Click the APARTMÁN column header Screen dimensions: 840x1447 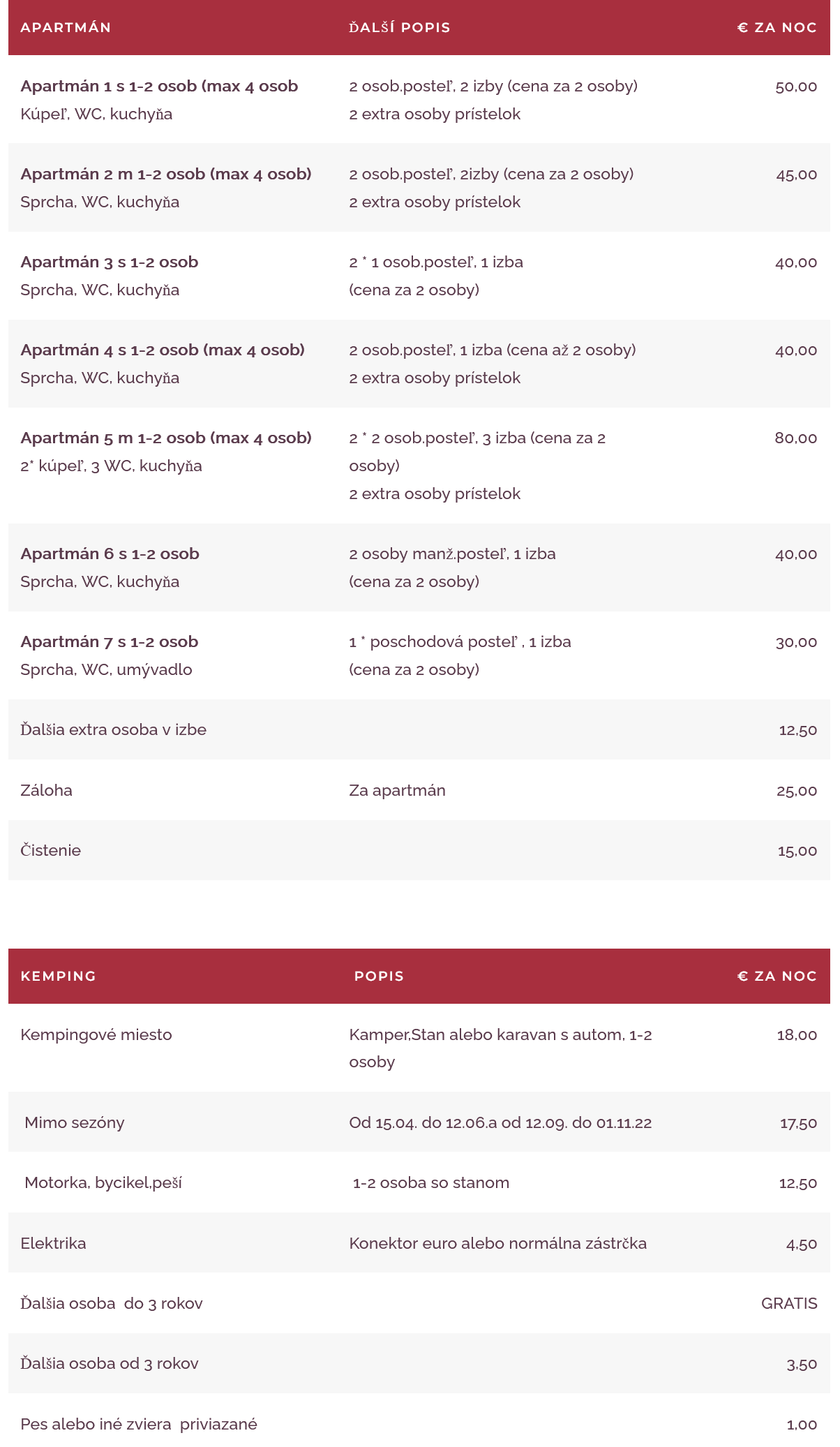coord(66,28)
